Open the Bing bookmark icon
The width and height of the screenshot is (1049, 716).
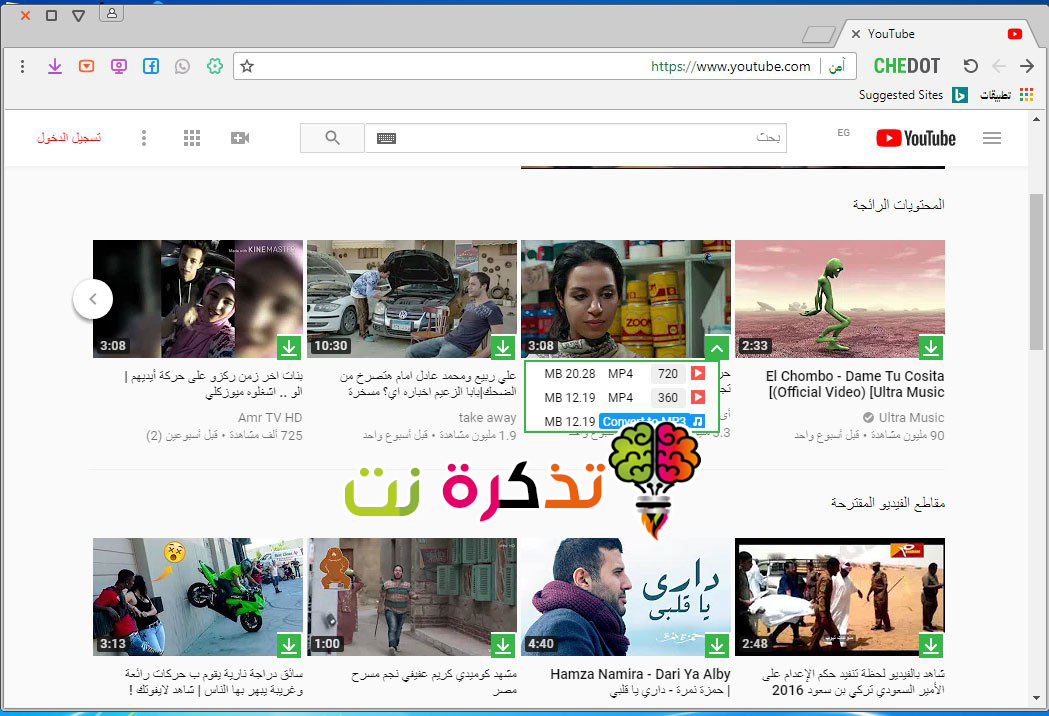coord(960,95)
